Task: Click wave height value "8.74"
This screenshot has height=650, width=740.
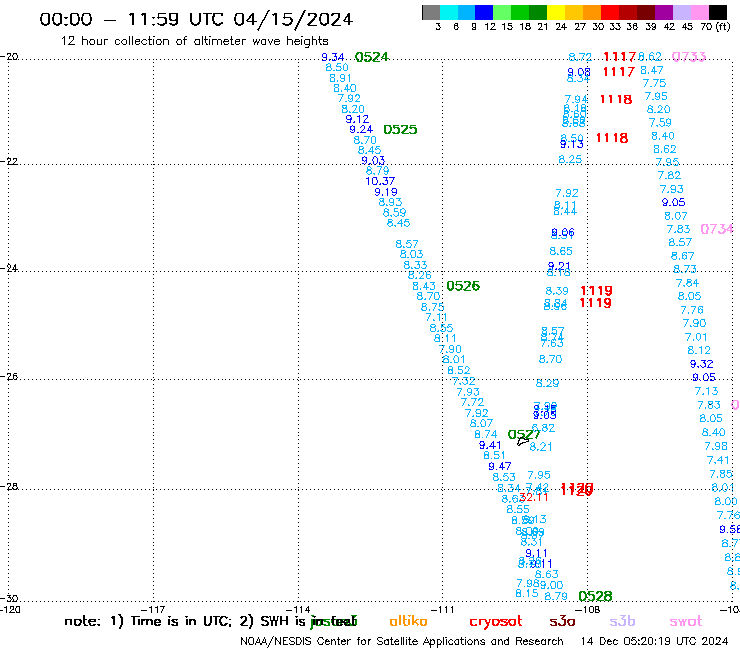Action: [486, 434]
